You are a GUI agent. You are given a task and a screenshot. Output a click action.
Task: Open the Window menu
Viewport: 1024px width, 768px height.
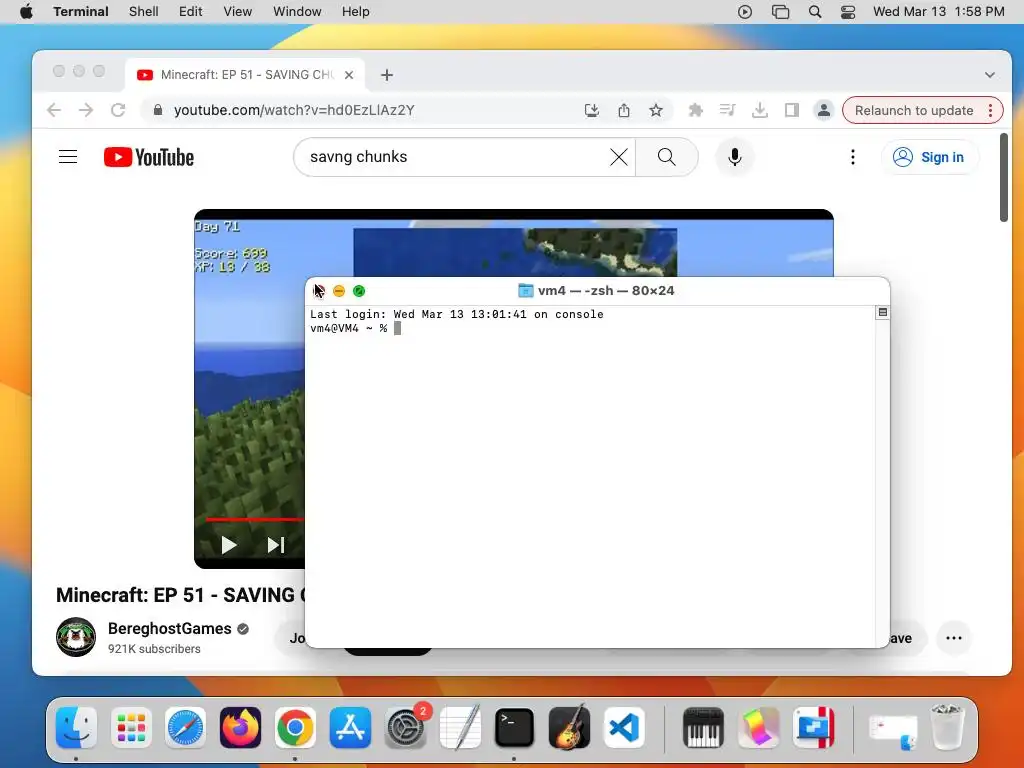pos(297,12)
